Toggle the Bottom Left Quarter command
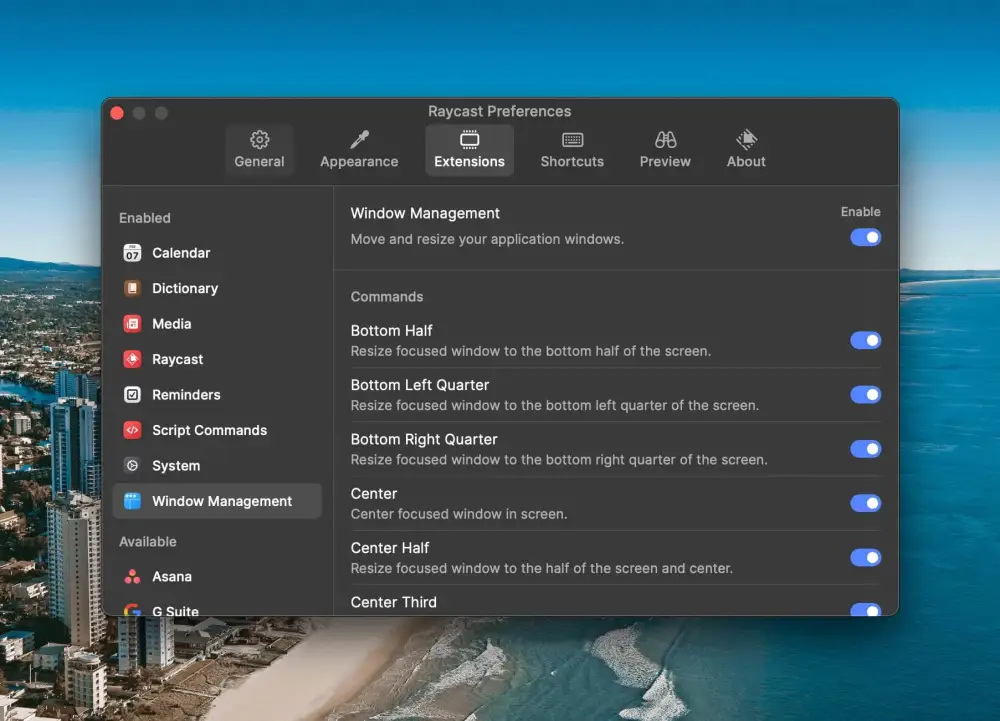Viewport: 1000px width, 721px height. click(x=865, y=395)
